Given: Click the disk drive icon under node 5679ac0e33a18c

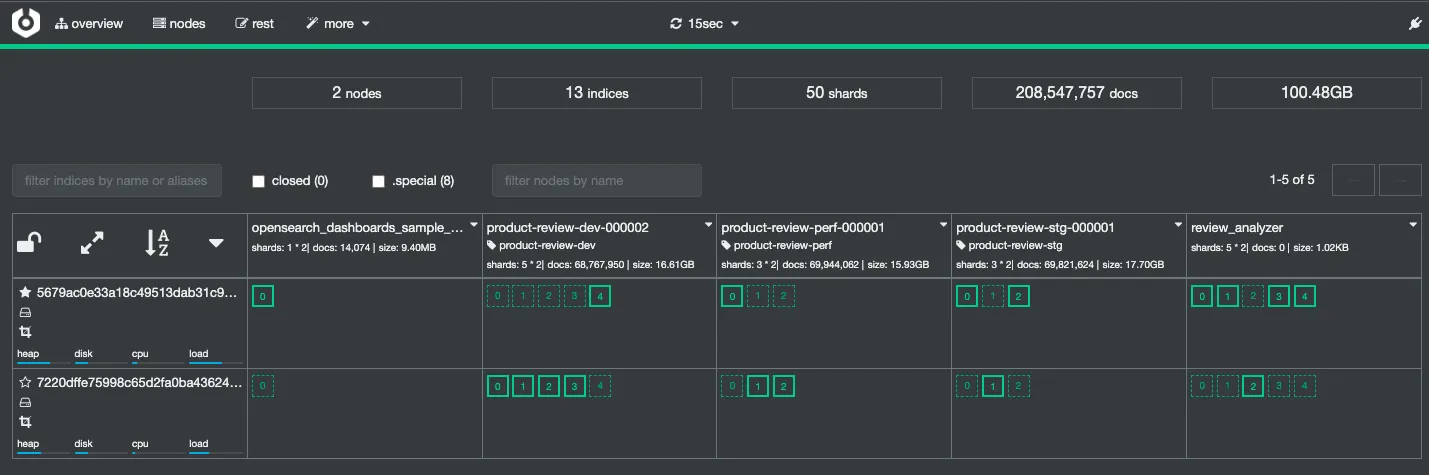Looking at the screenshot, I should click(25, 313).
